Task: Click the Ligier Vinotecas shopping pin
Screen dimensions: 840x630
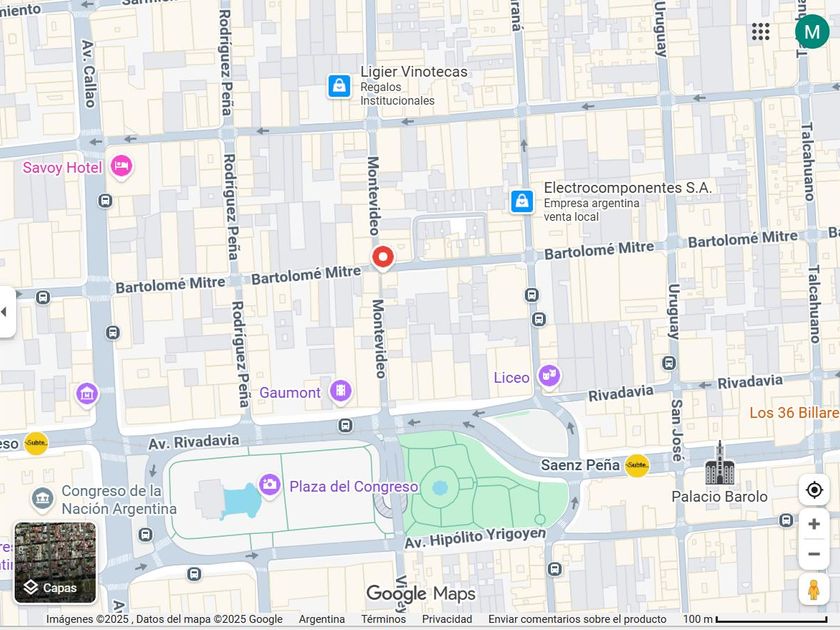Action: 339,86
